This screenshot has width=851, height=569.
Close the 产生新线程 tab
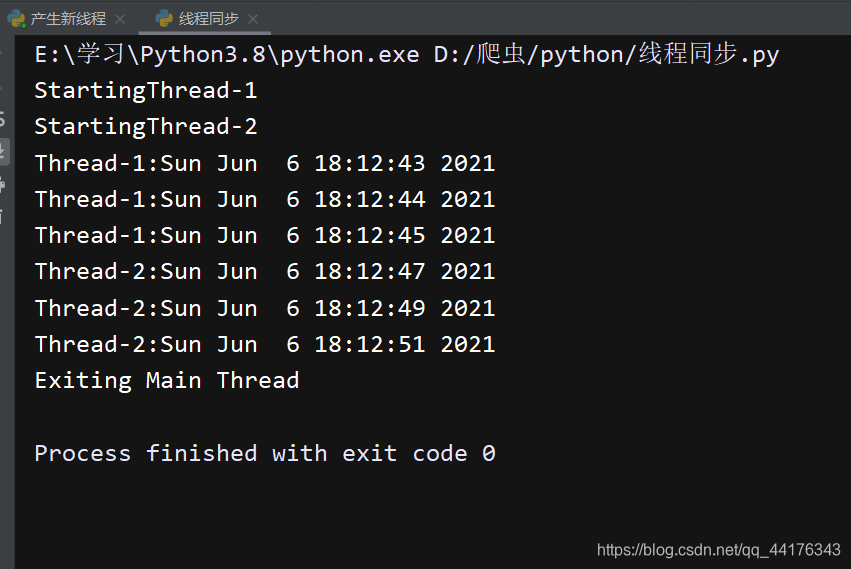pos(120,20)
